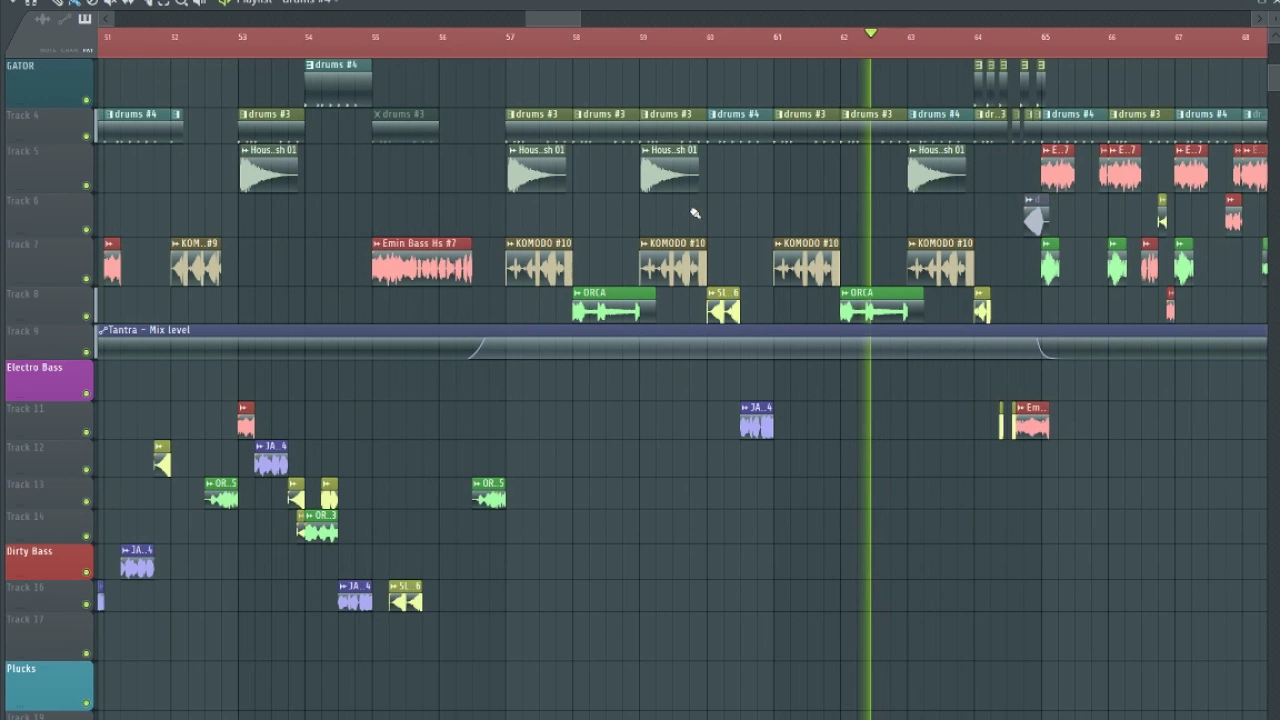1280x720 pixels.
Task: Click bar 54 on the timeline ruler
Action: [309, 37]
